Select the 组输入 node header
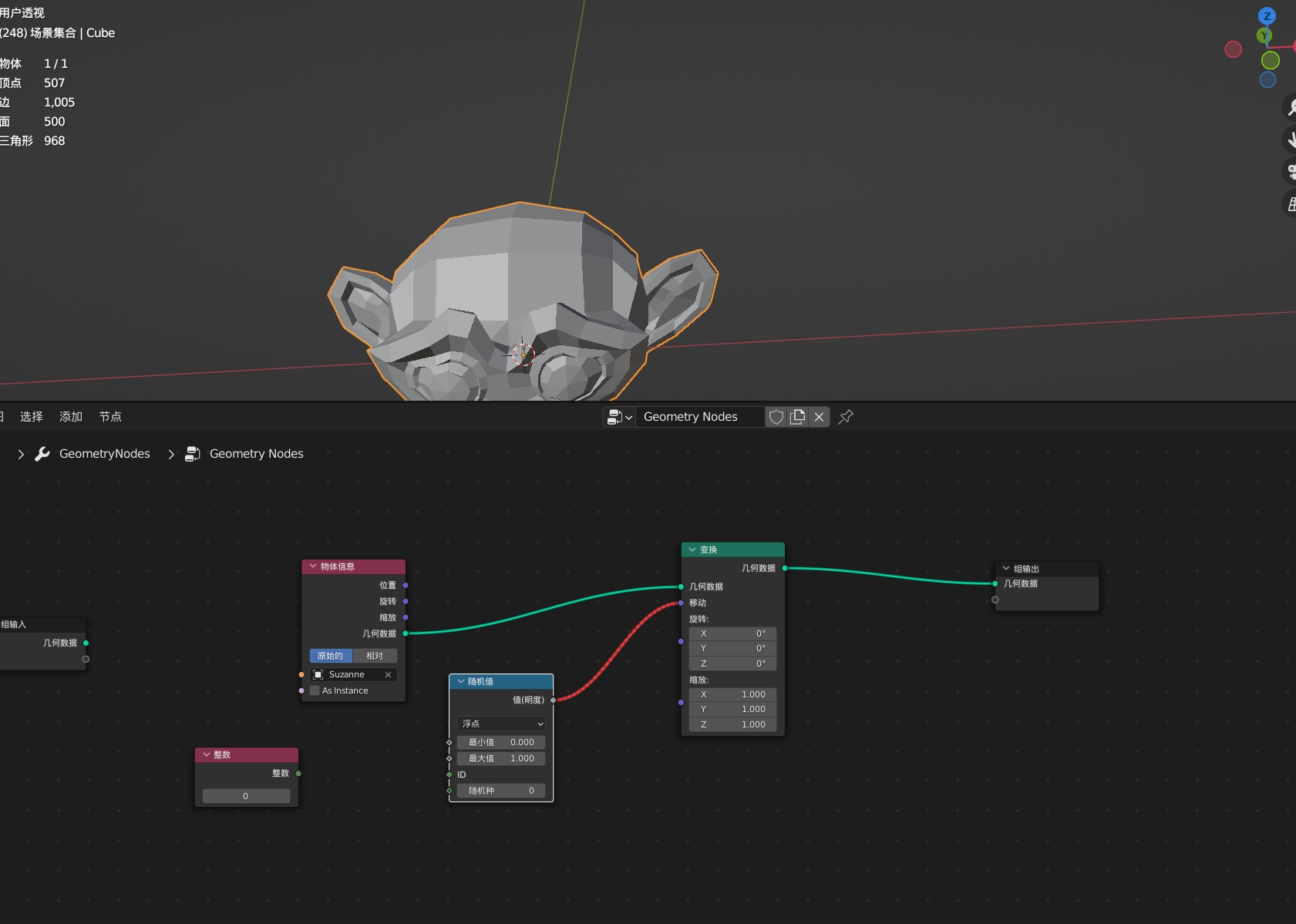The image size is (1296, 924). (x=42, y=624)
